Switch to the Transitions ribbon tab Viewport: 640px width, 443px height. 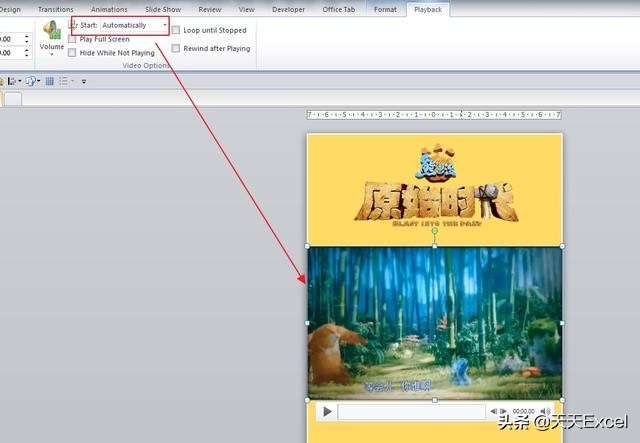pyautogui.click(x=56, y=9)
